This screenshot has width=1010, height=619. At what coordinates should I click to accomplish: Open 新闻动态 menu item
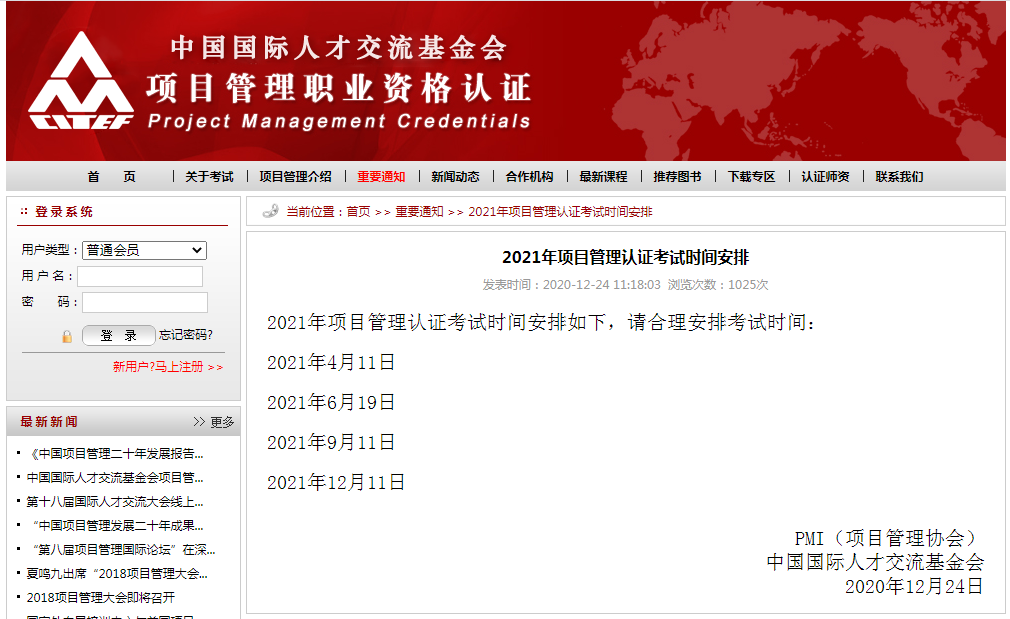click(x=455, y=176)
